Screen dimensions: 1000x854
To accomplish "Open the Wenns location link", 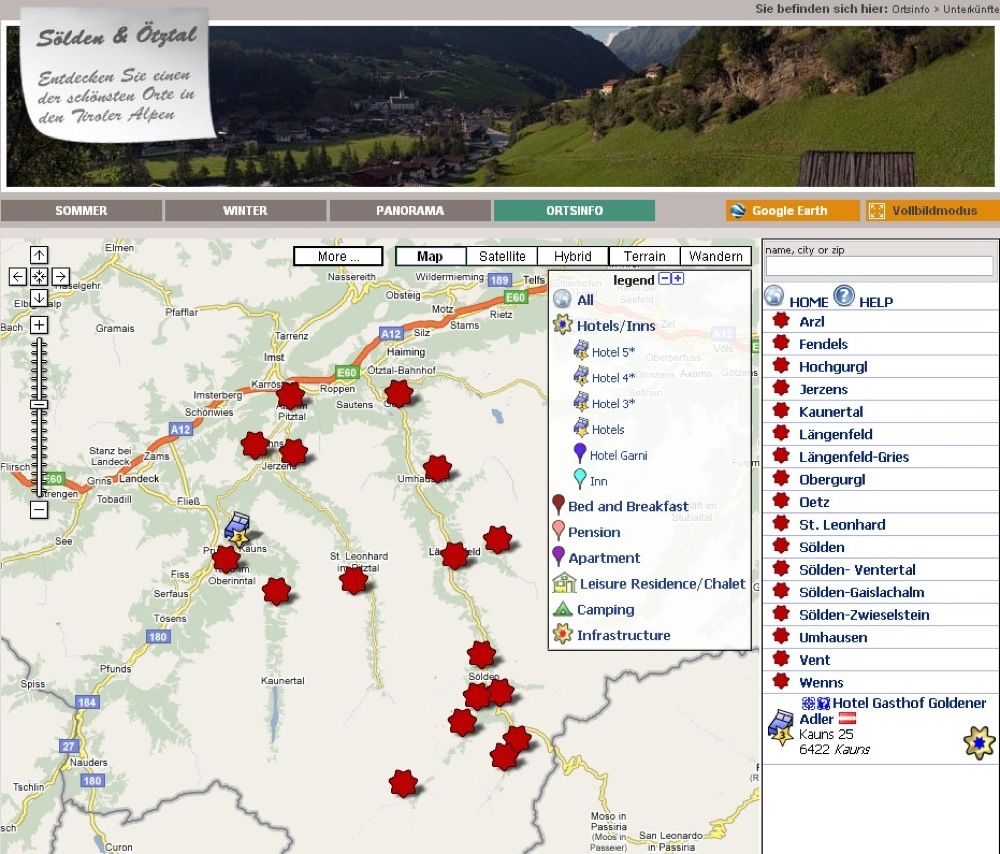I will 821,683.
